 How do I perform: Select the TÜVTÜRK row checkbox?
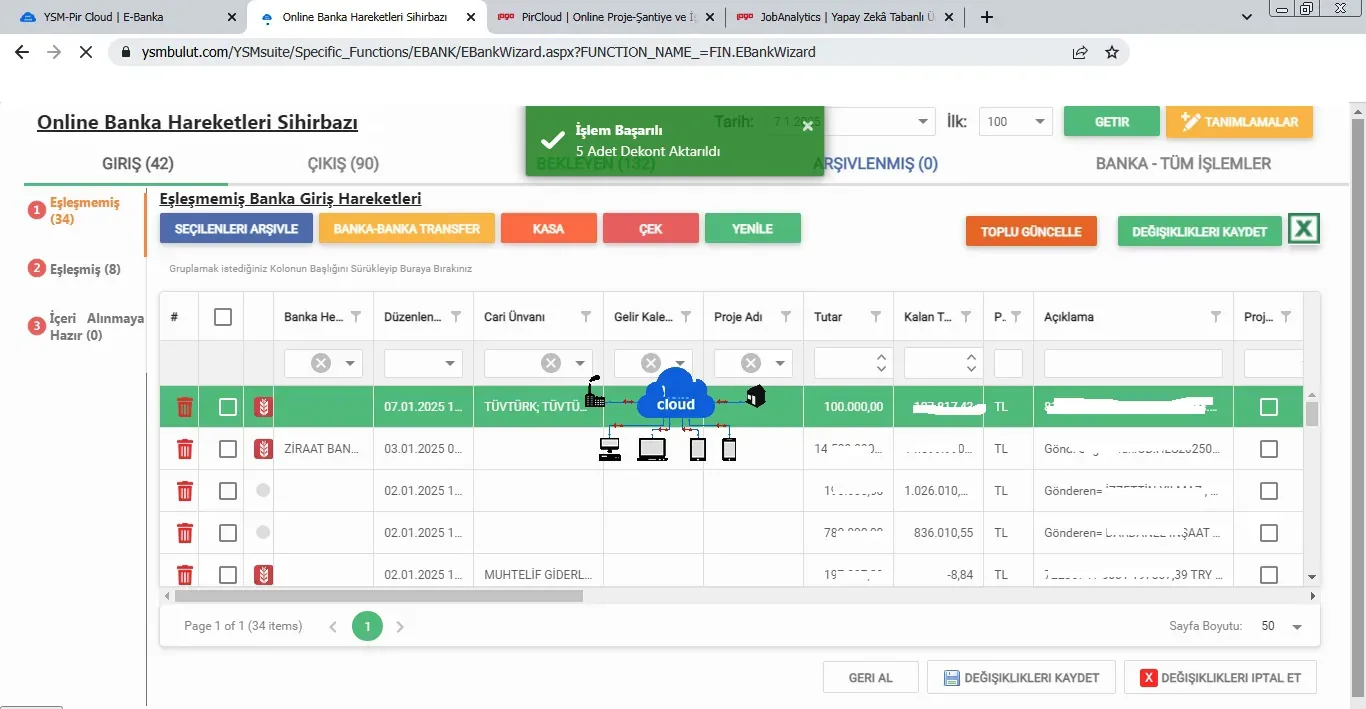coord(228,407)
